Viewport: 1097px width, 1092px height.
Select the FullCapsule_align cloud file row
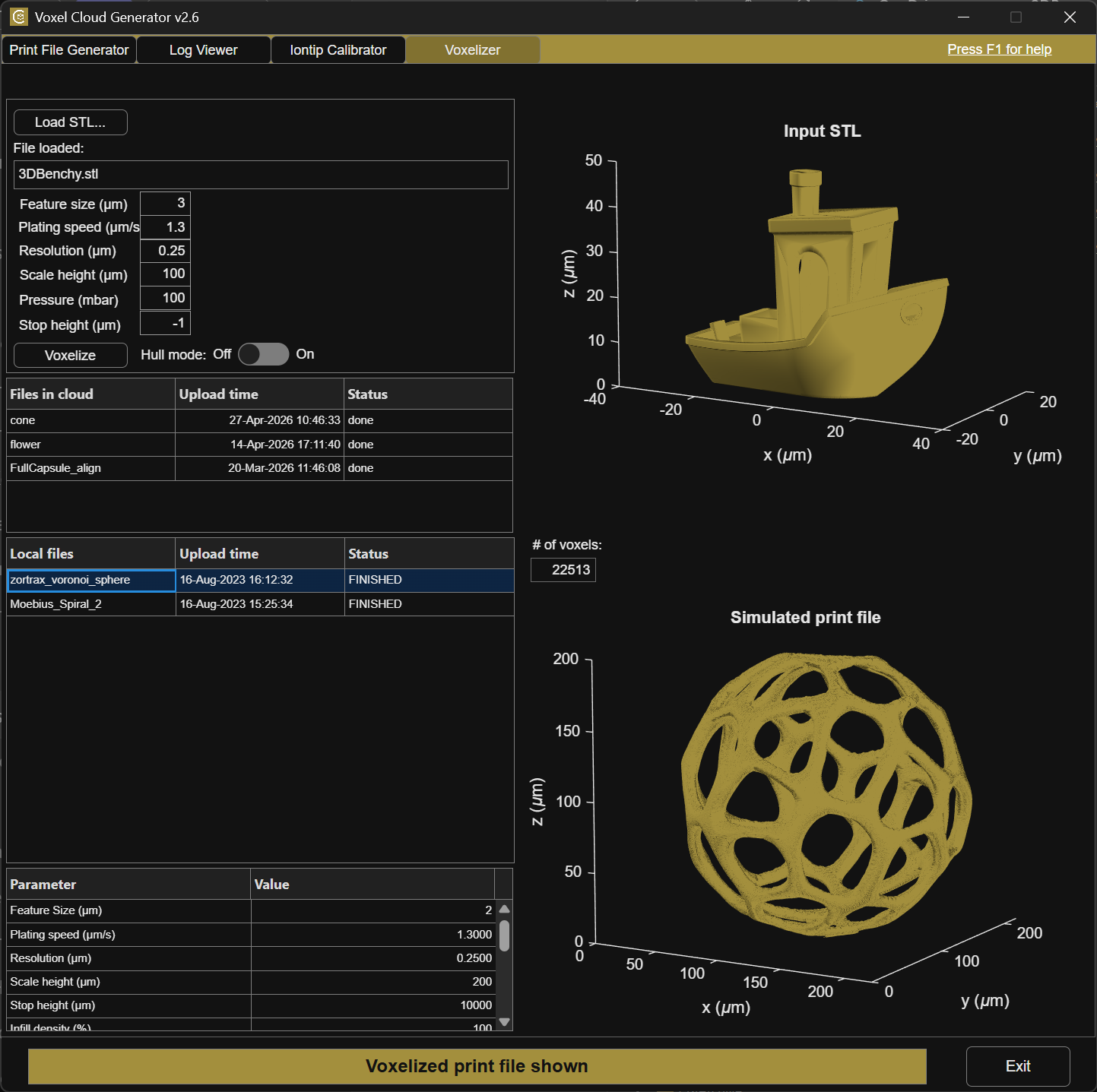(x=260, y=468)
